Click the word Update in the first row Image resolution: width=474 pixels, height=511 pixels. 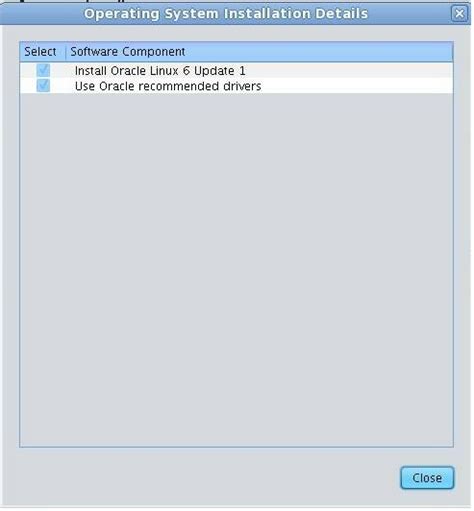click(x=214, y=71)
